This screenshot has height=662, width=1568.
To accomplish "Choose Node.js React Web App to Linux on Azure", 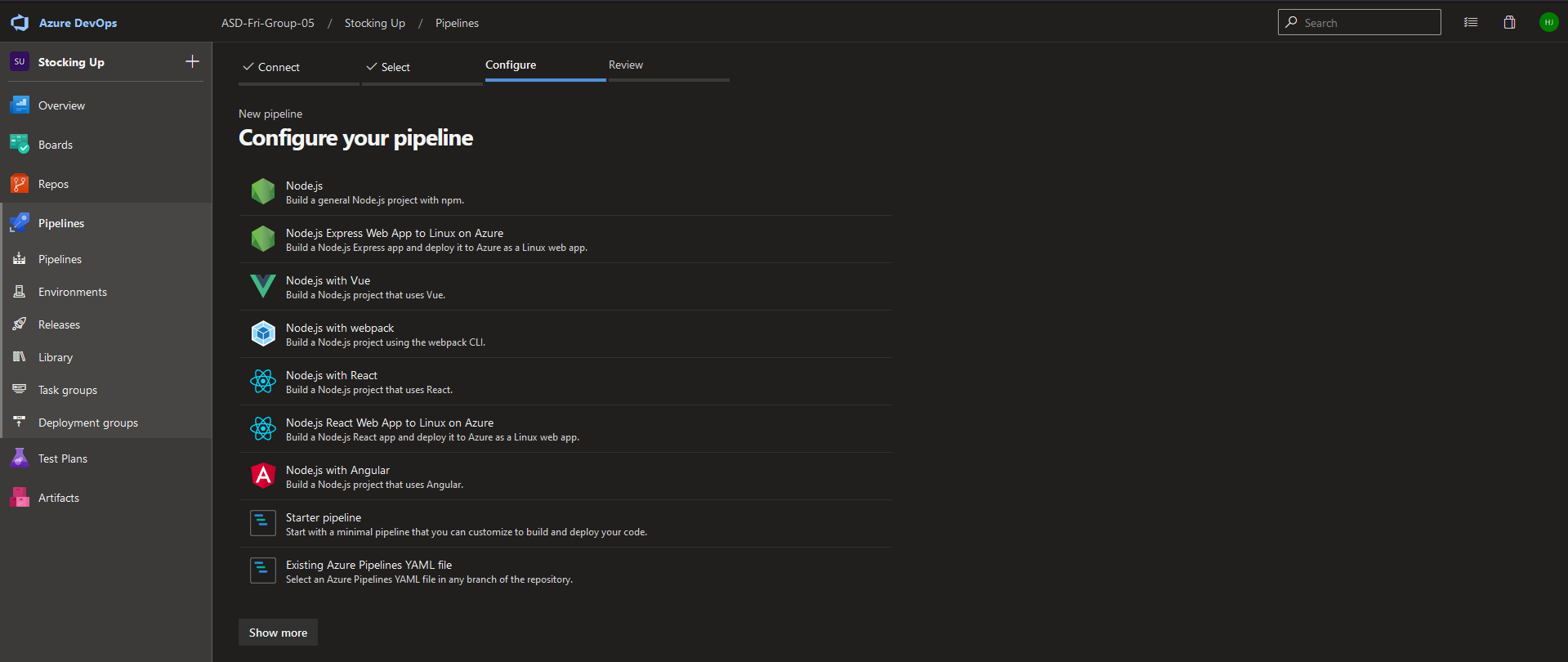I will click(x=390, y=423).
